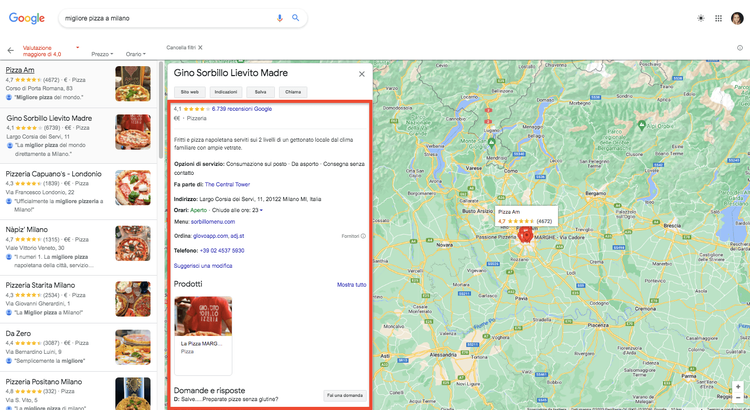
Task: Click phone number +39 02 4537 5930
Action: pos(222,250)
